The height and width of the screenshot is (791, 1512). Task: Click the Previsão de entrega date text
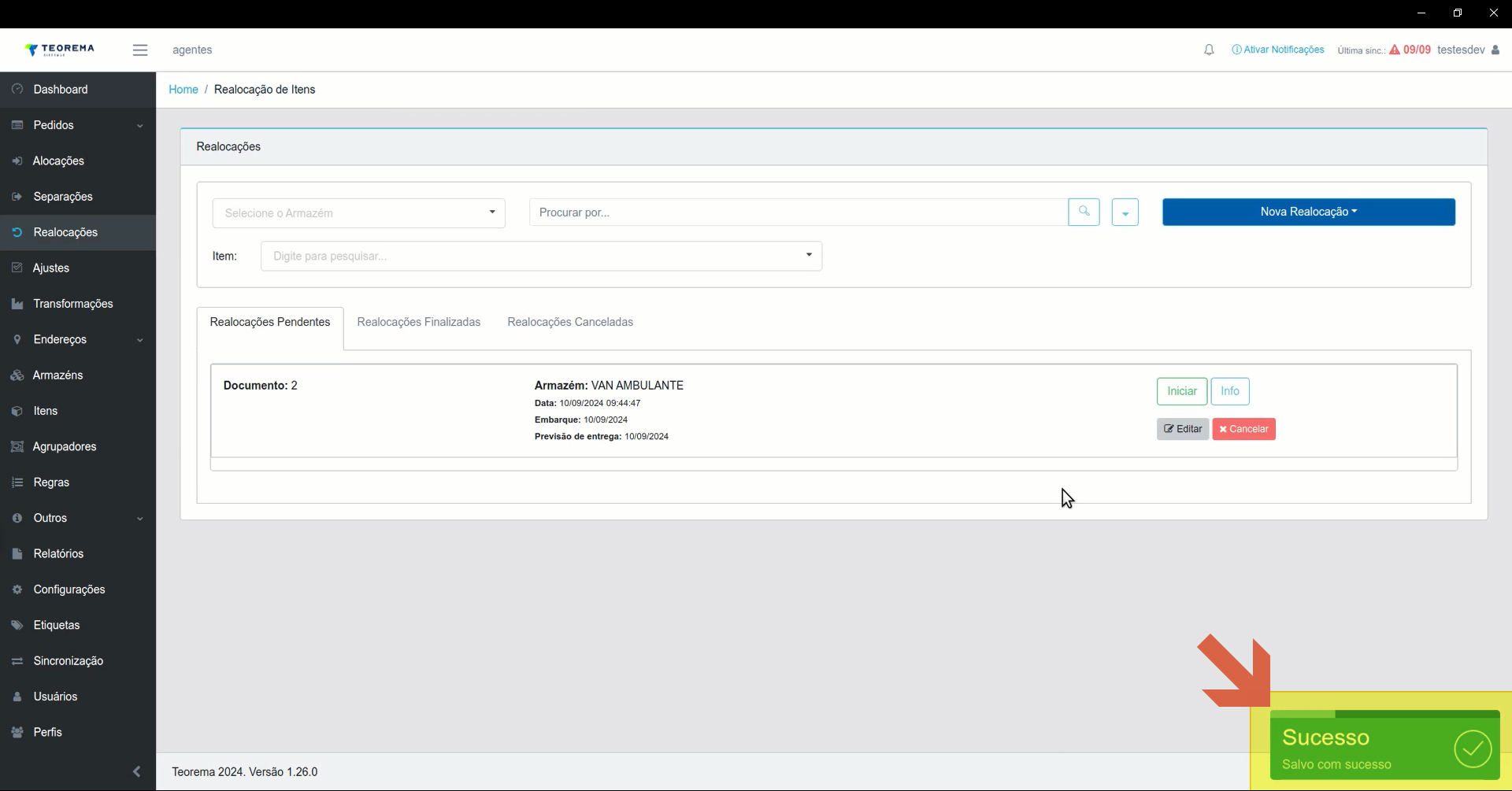coord(602,436)
